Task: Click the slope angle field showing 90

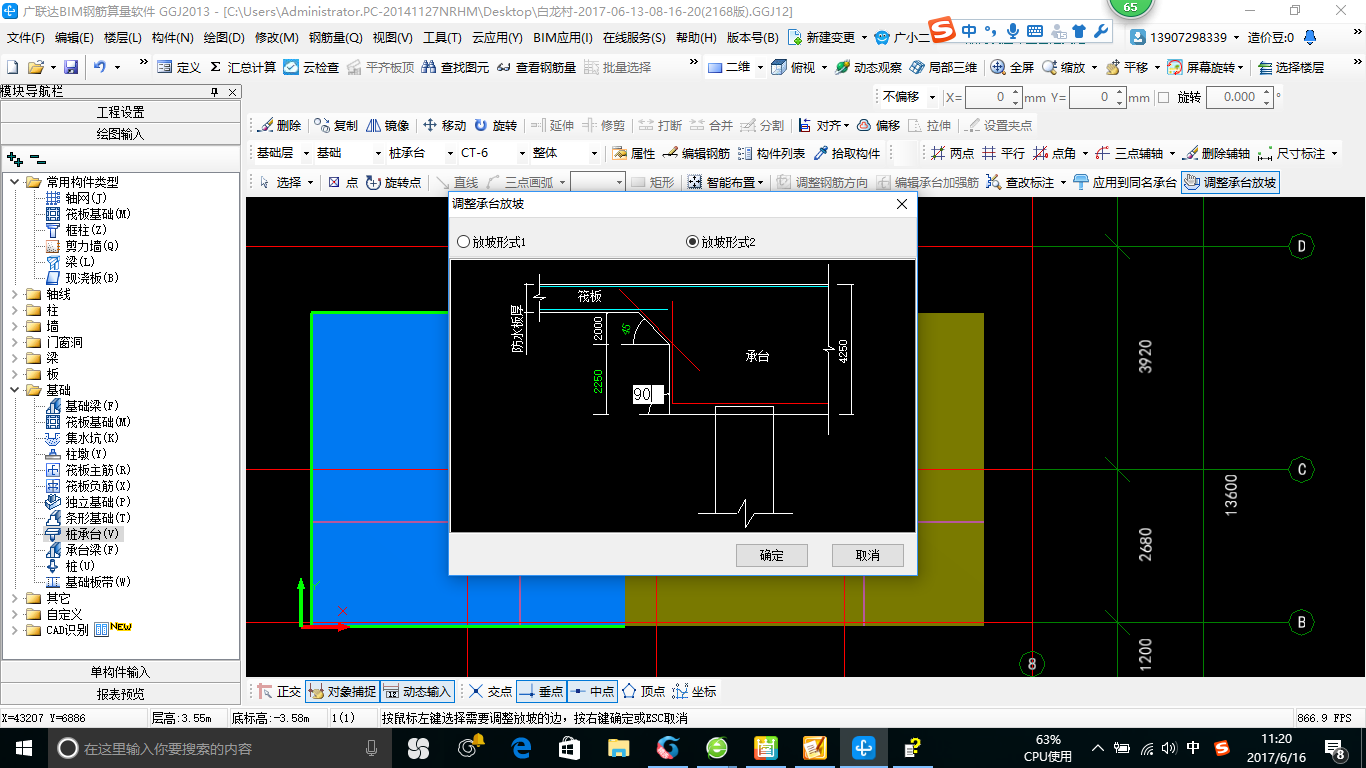Action: coord(648,395)
